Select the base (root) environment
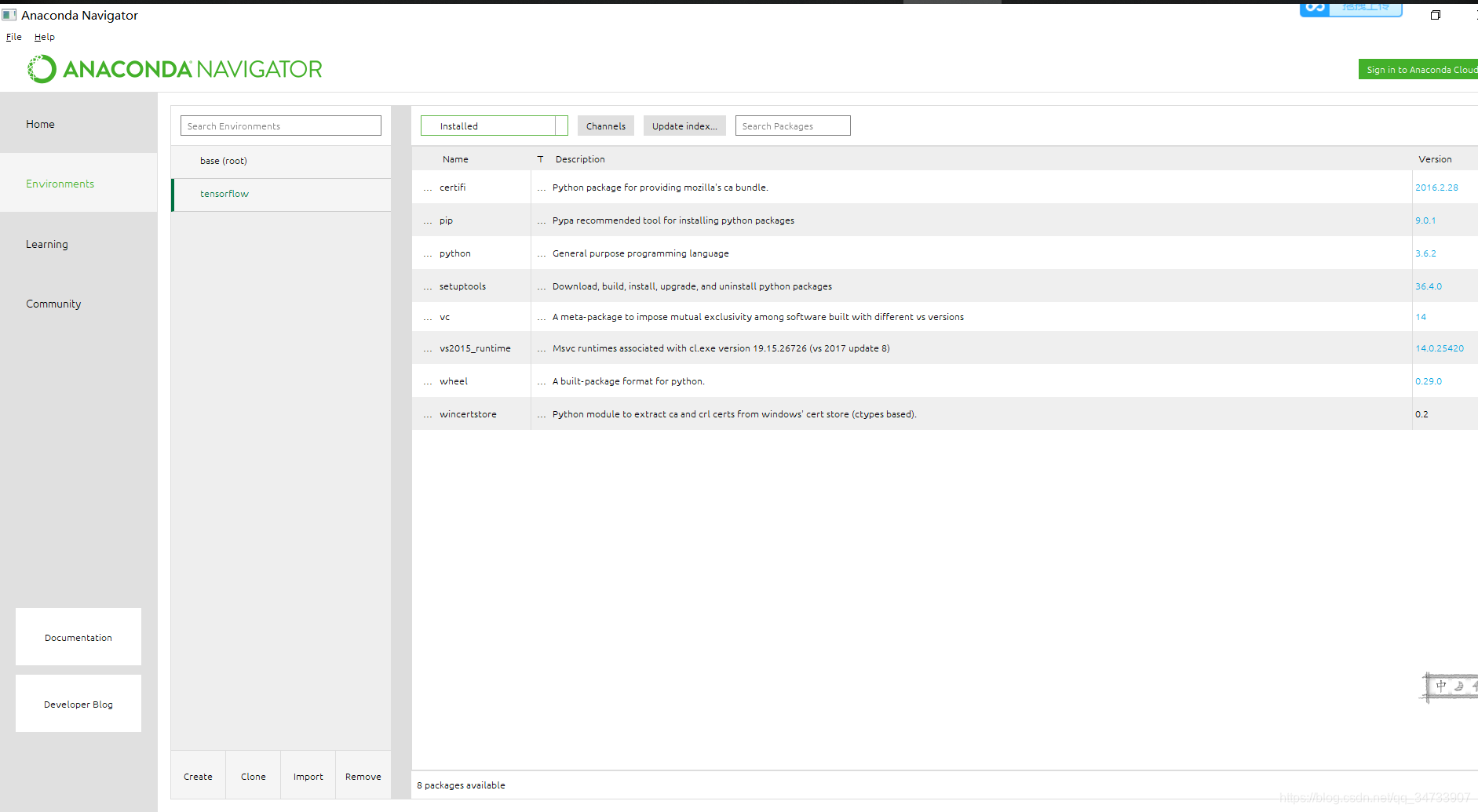1478x812 pixels. point(281,161)
